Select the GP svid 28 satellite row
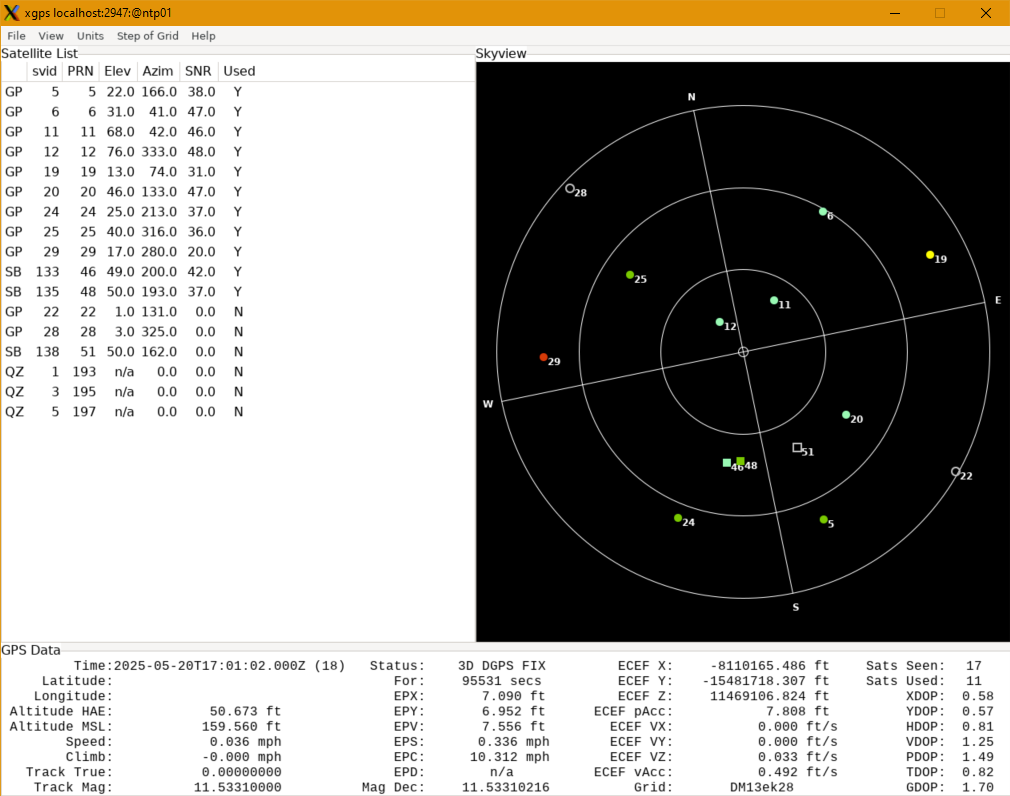 tap(238, 332)
